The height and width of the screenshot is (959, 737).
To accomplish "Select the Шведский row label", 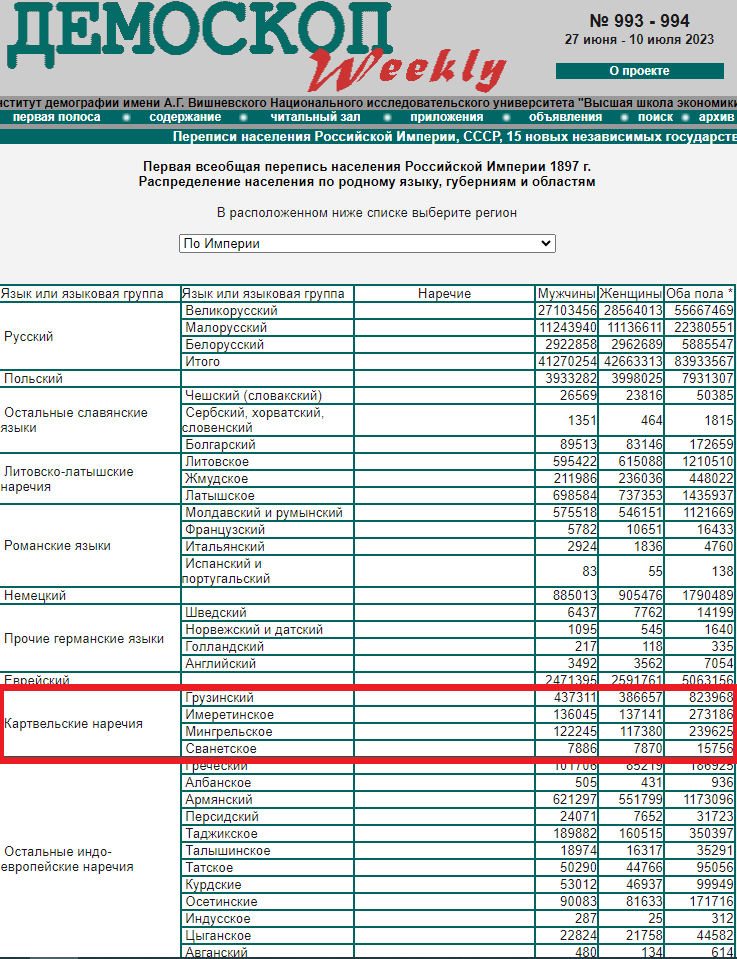I will 216,613.
